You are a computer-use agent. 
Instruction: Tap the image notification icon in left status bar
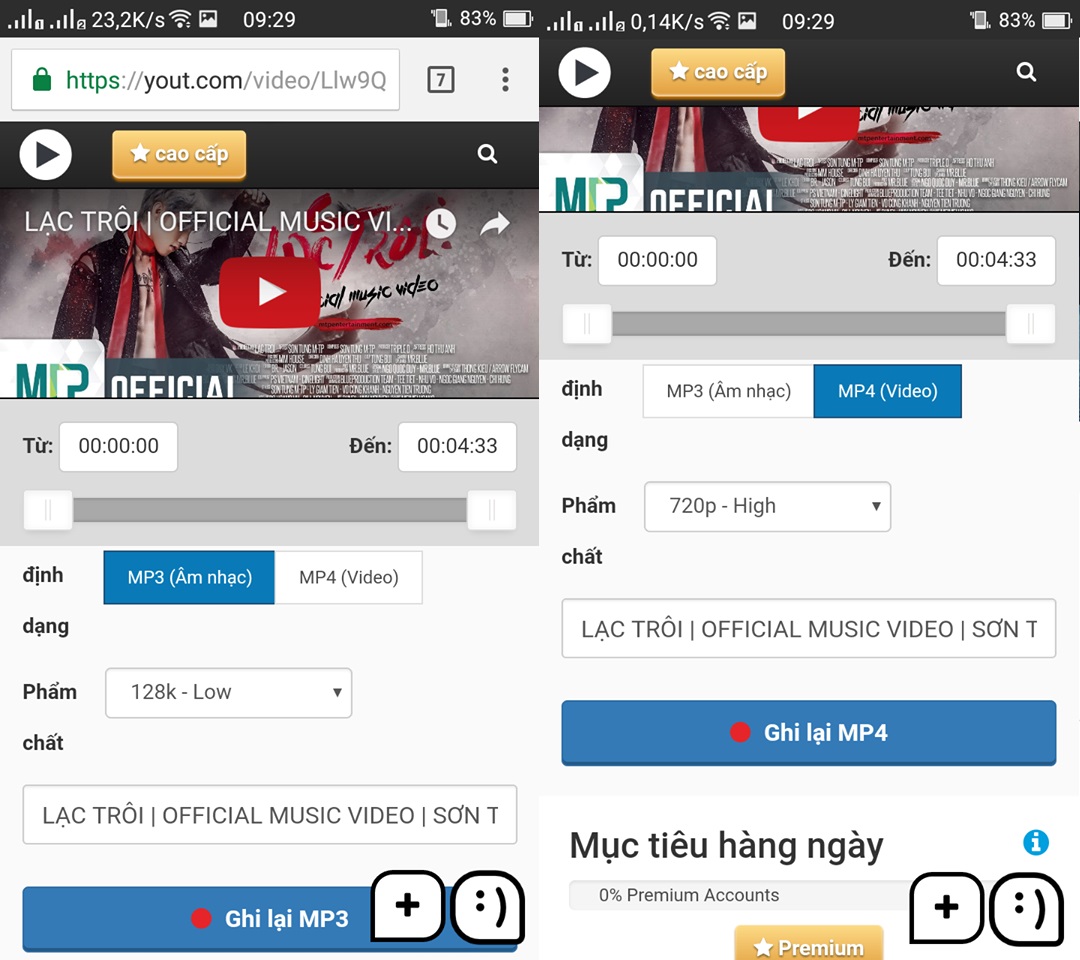click(208, 19)
